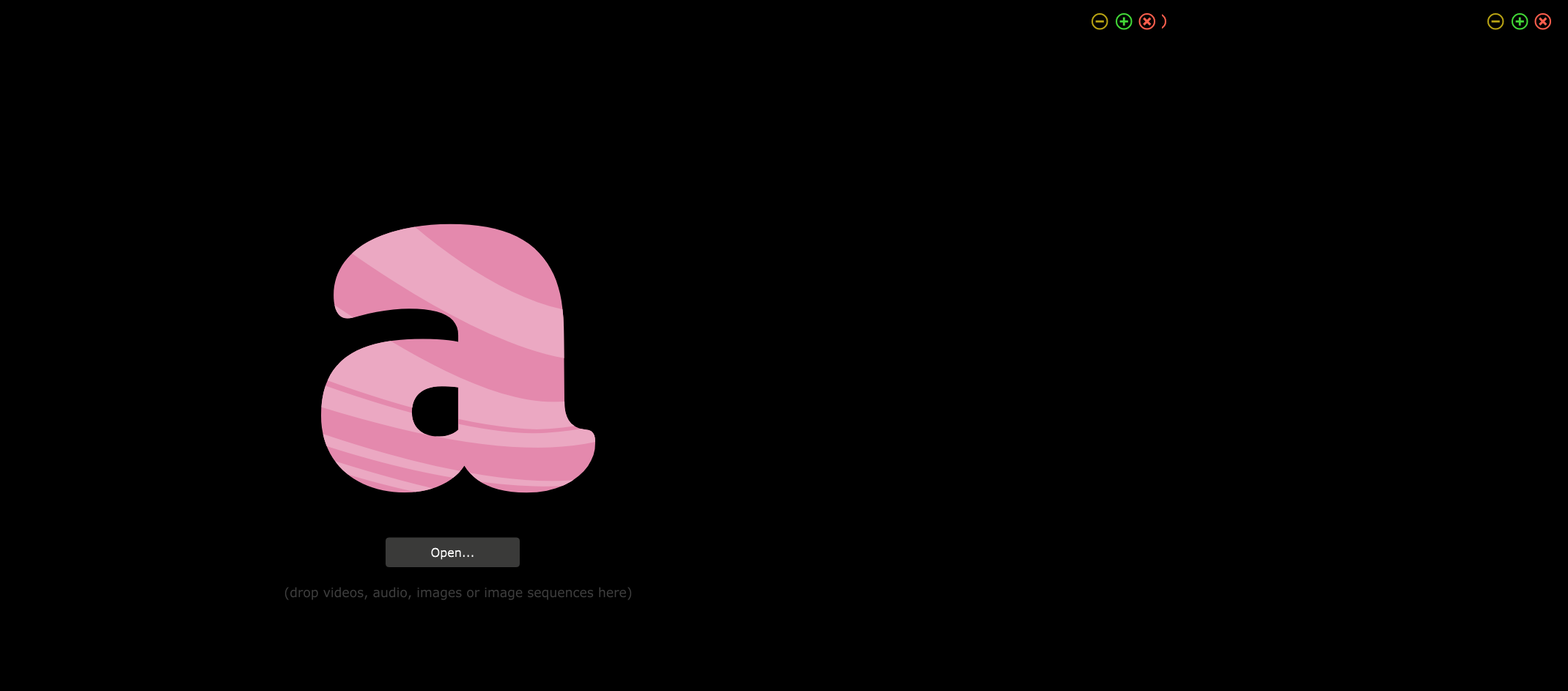Click the yellow minimize icon in the far-right window controls
This screenshot has height=691, width=1568.
coord(1495,22)
